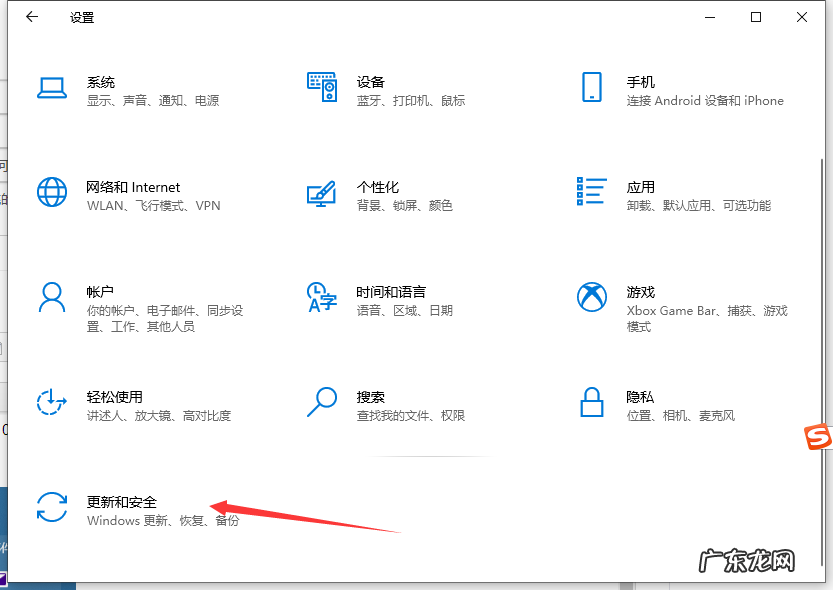
Task: Select the 时间和语言 clock icon
Action: [322, 297]
